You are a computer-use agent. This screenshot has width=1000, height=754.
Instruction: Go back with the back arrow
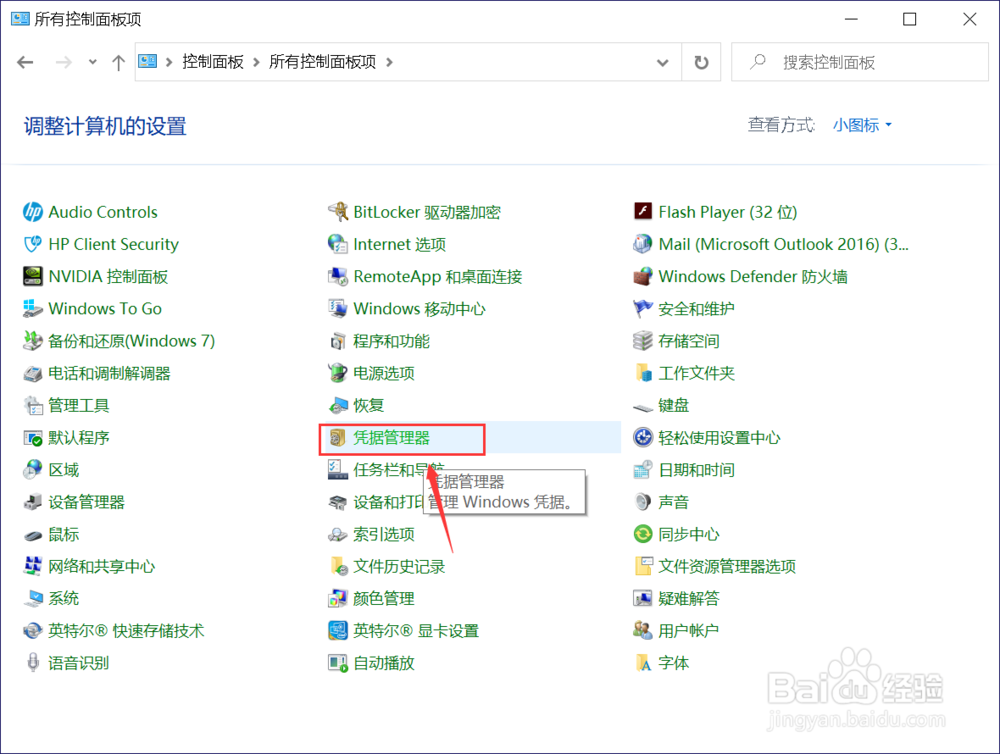tap(26, 62)
